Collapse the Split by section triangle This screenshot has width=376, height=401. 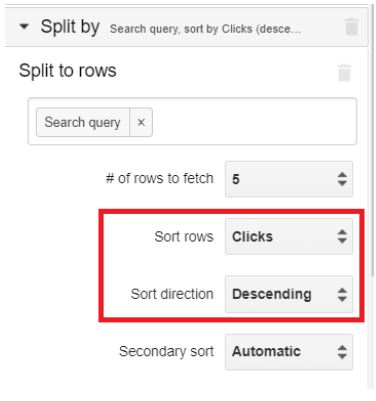(24, 26)
